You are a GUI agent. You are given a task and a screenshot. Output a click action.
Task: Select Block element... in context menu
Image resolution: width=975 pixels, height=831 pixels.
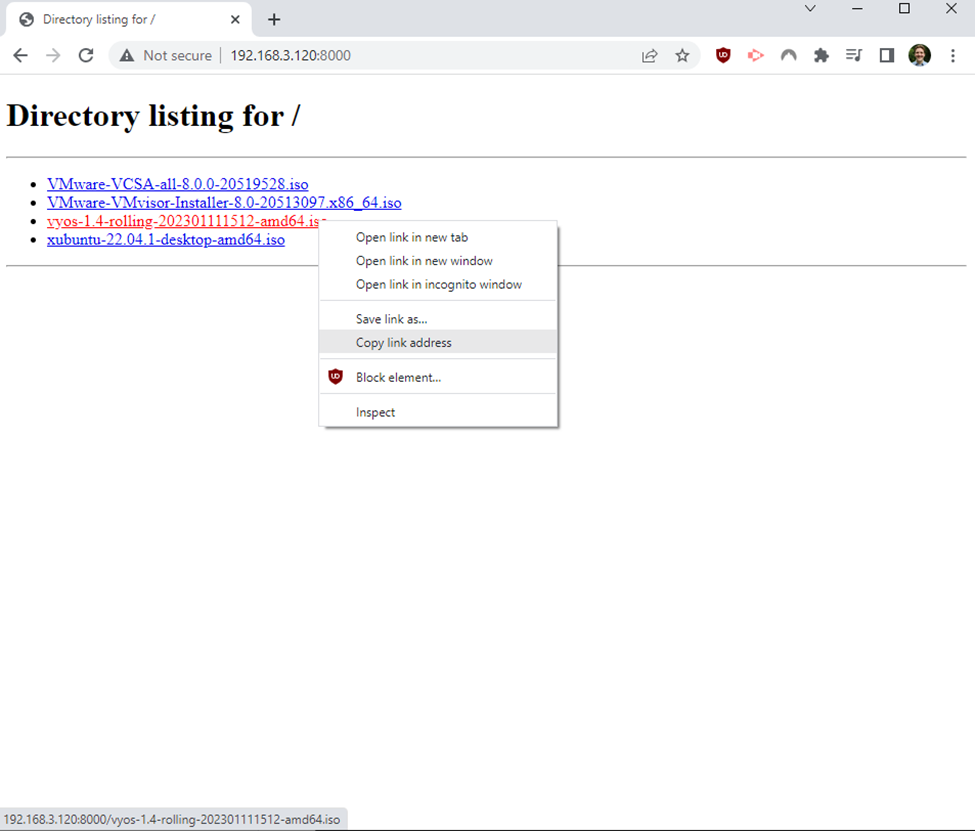click(438, 377)
